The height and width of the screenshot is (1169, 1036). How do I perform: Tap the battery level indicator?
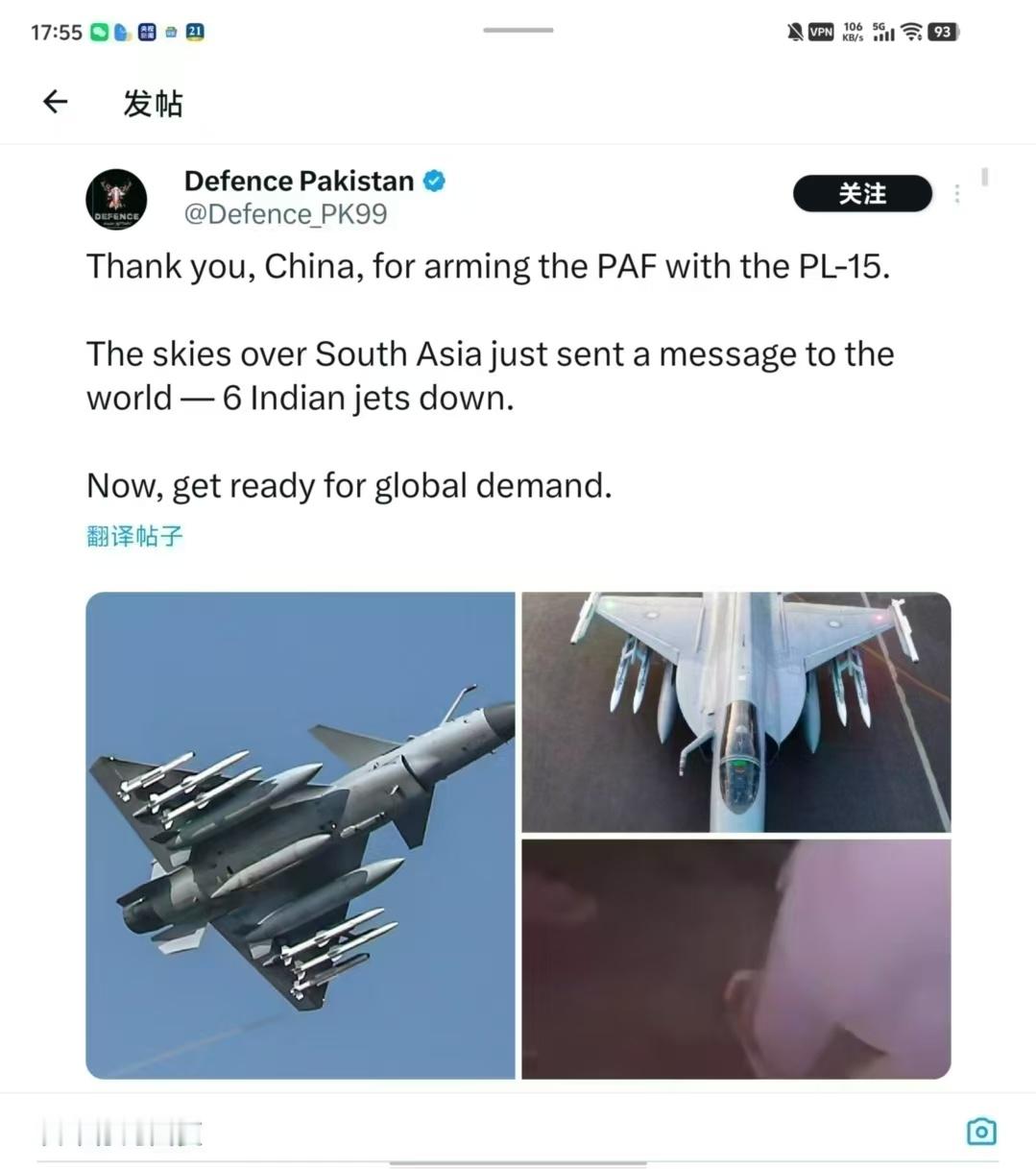[944, 32]
